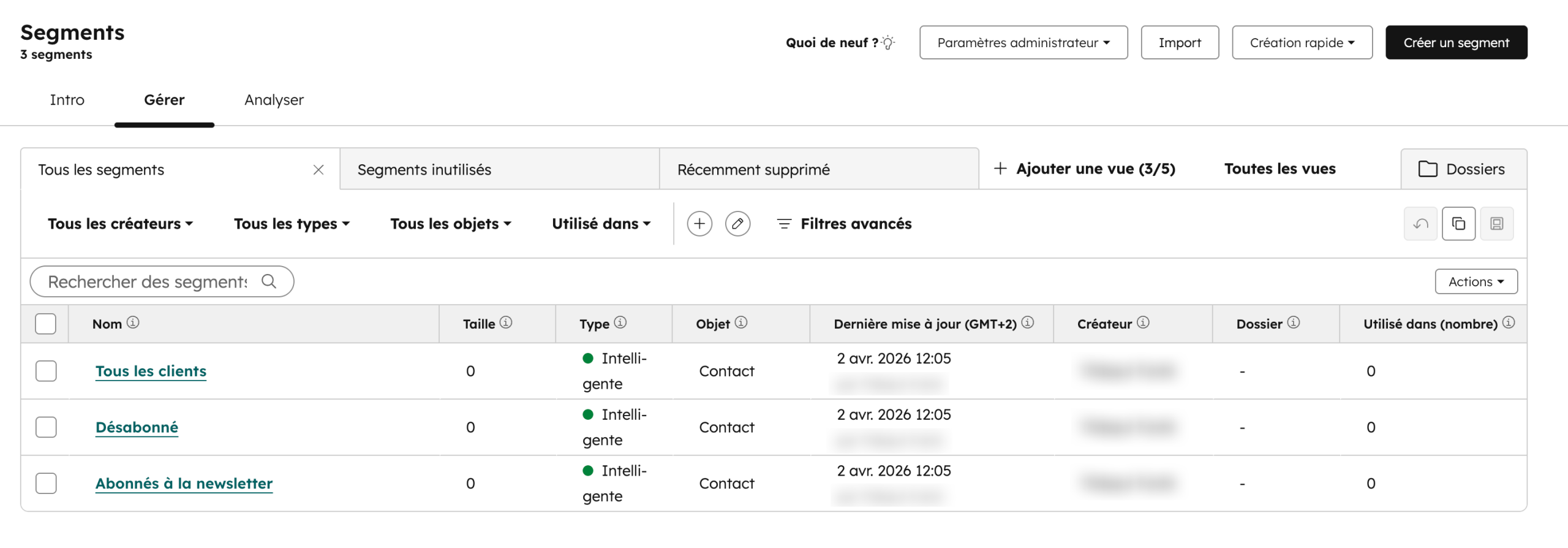The height and width of the screenshot is (548, 1568).
Task: Click the Import button
Action: (1179, 42)
